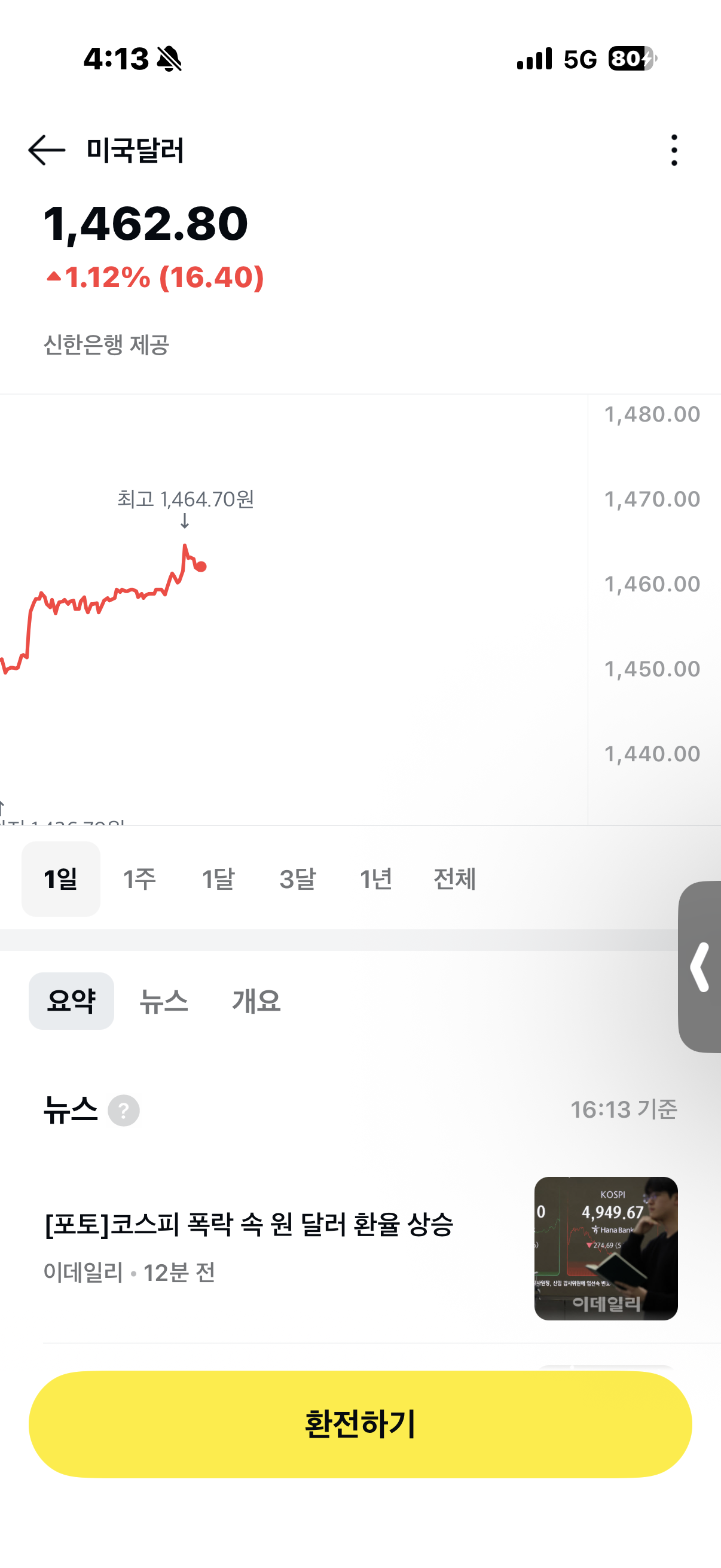Select the 1달 chart range
Image resolution: width=721 pixels, height=1568 pixels.
pyautogui.click(x=218, y=878)
